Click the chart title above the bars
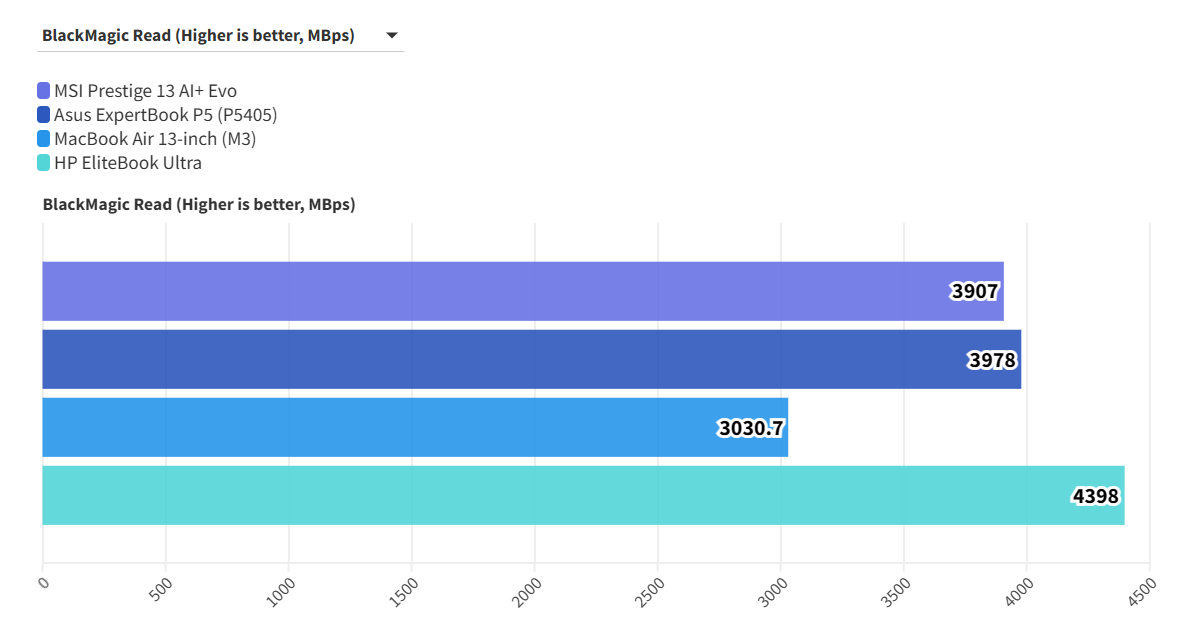The width and height of the screenshot is (1193, 623). click(199, 205)
